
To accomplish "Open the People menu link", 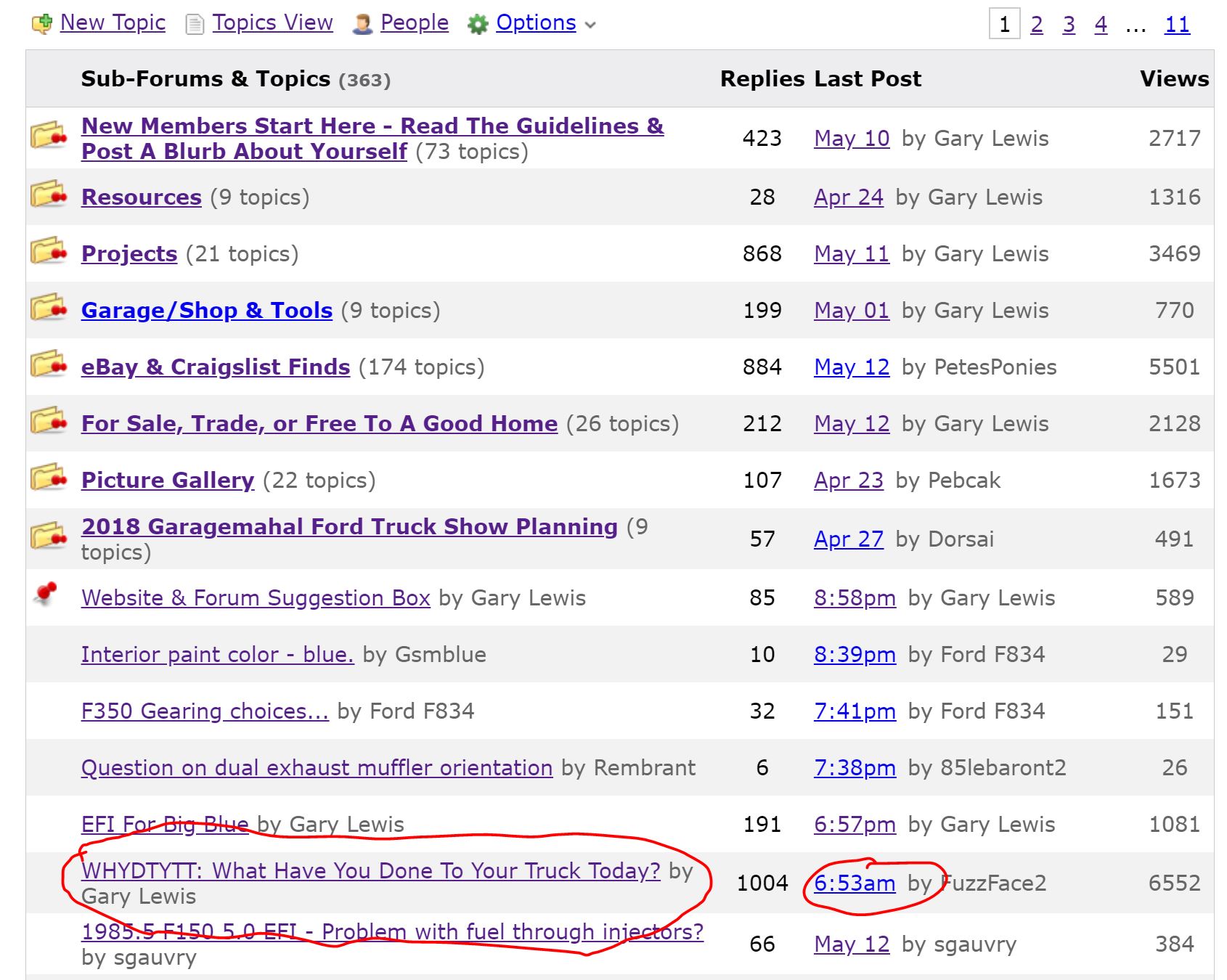I will pyautogui.click(x=414, y=23).
